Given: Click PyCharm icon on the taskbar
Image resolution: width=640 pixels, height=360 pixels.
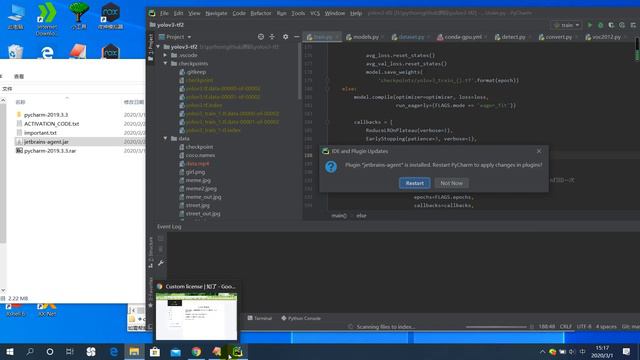Looking at the screenshot, I should [237, 351].
